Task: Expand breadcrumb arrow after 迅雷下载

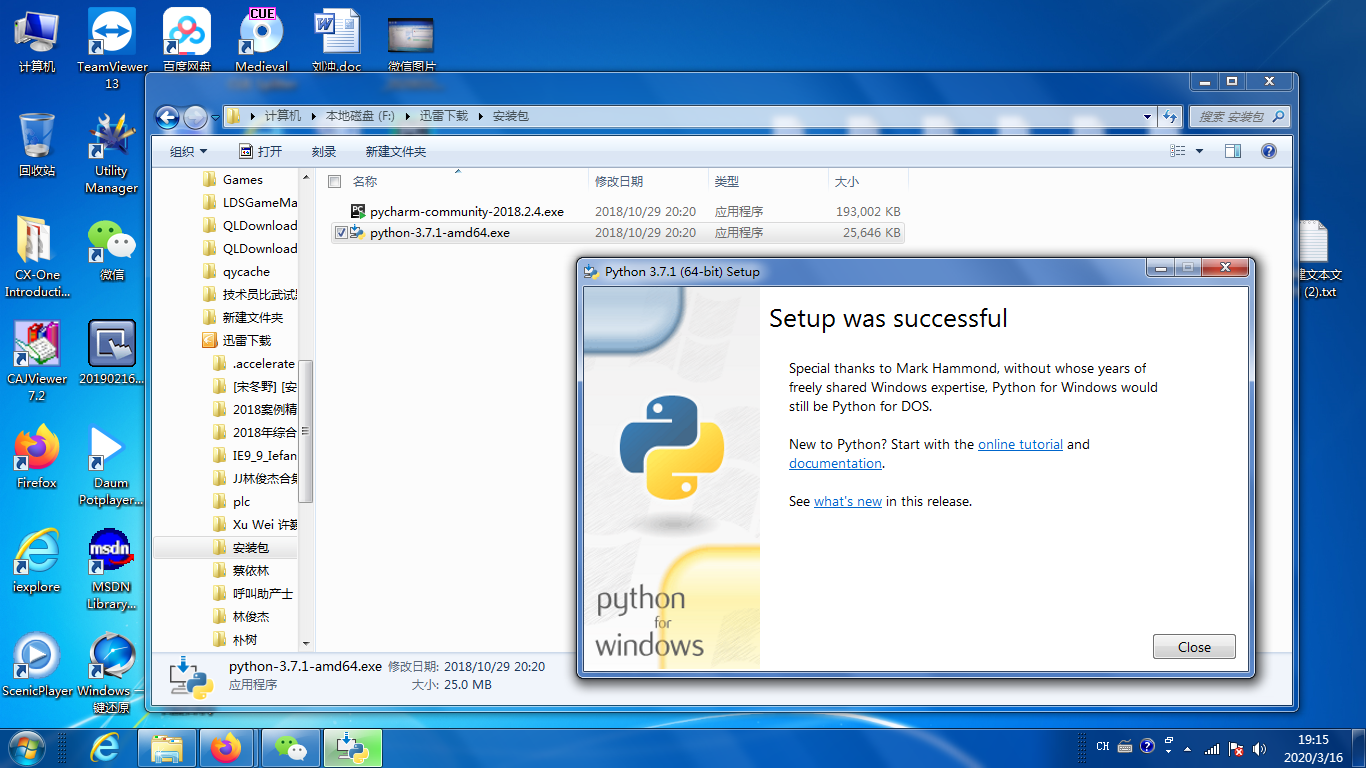Action: [481, 116]
